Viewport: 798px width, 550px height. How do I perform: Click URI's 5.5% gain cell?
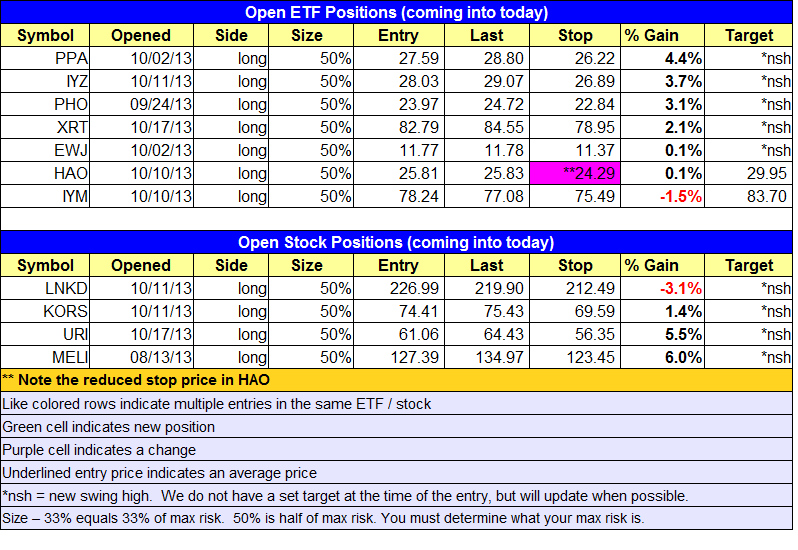tap(663, 334)
